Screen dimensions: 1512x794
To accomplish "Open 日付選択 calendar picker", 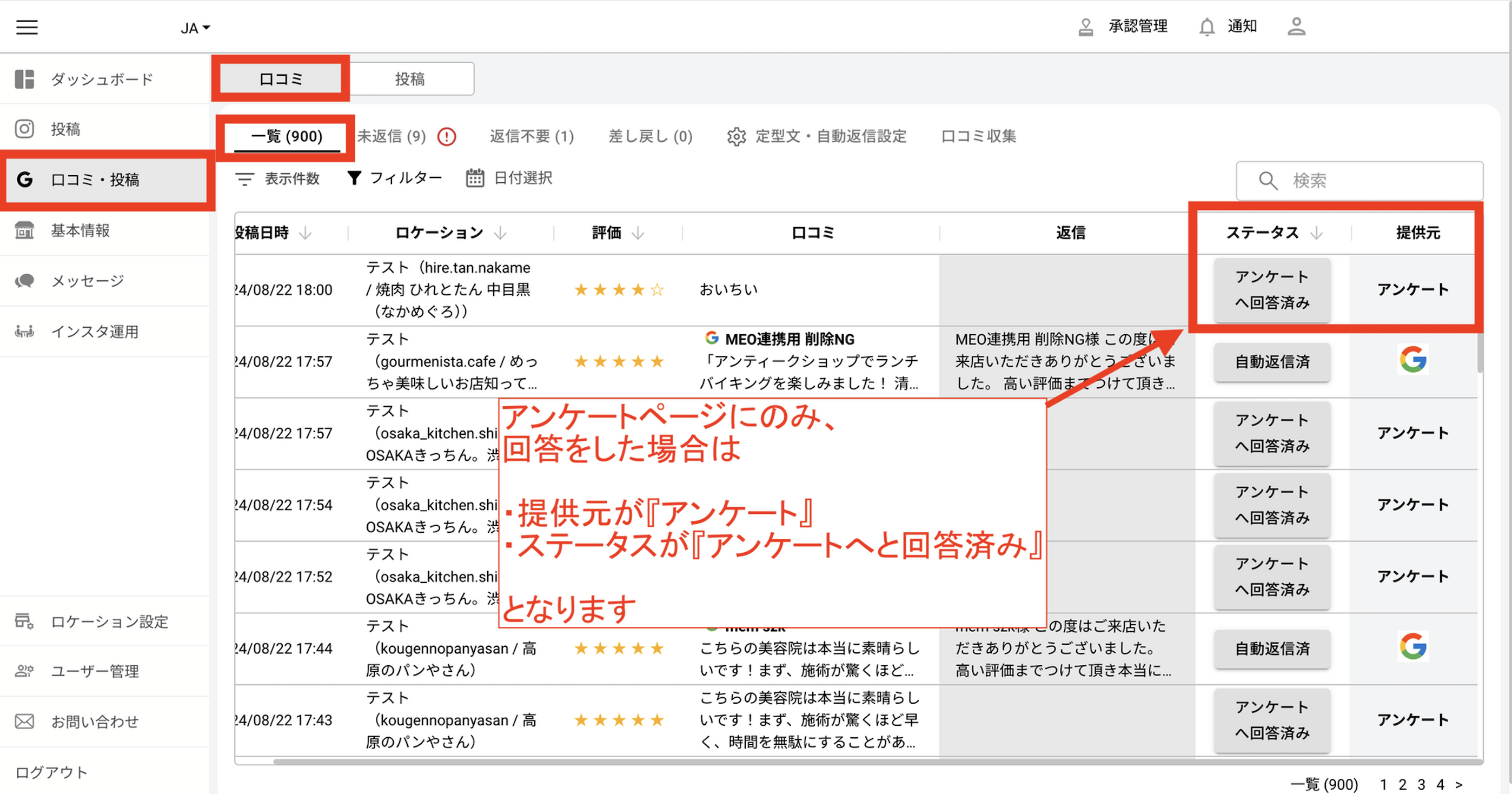I will click(x=509, y=178).
